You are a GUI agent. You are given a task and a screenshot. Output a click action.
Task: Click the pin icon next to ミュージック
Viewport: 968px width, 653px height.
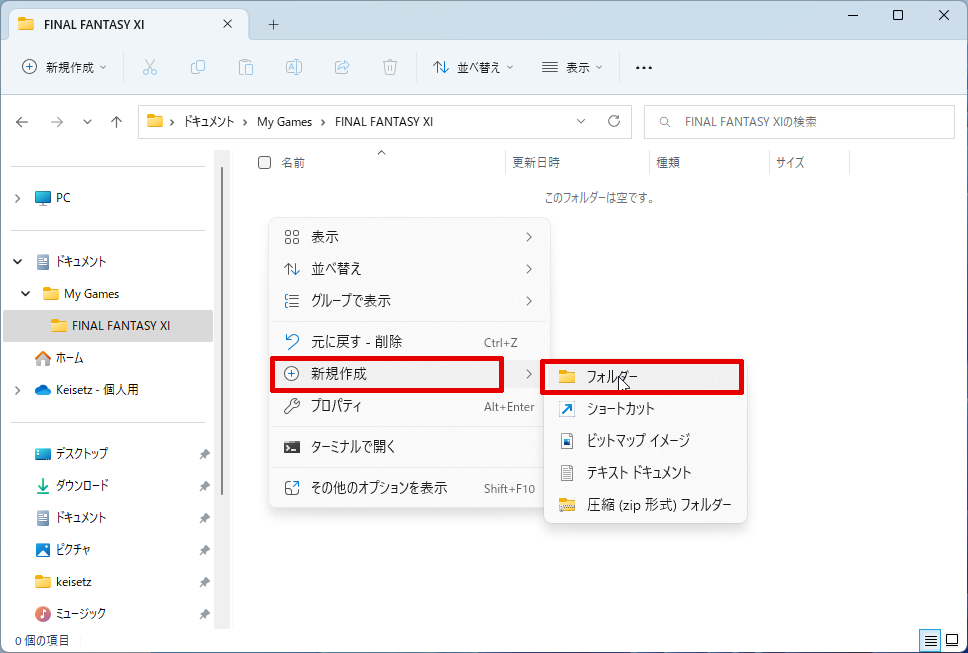pos(204,614)
